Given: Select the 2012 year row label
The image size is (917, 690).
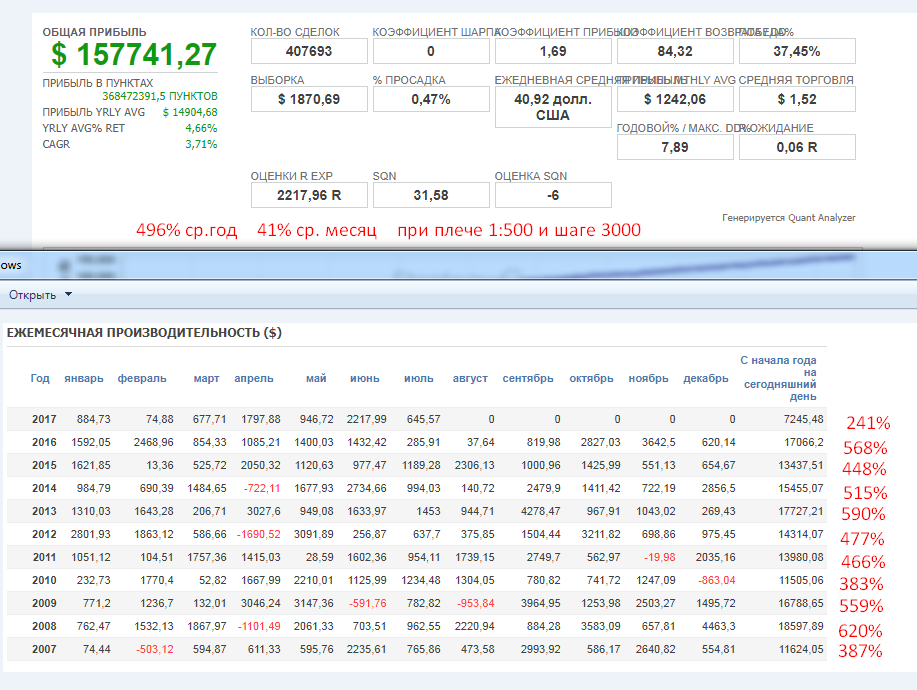Looking at the screenshot, I should tap(44, 534).
